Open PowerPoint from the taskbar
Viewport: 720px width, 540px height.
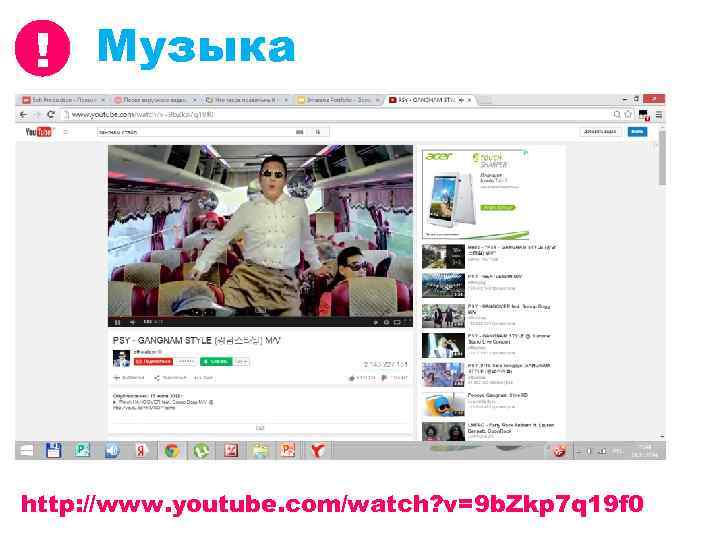[288, 451]
